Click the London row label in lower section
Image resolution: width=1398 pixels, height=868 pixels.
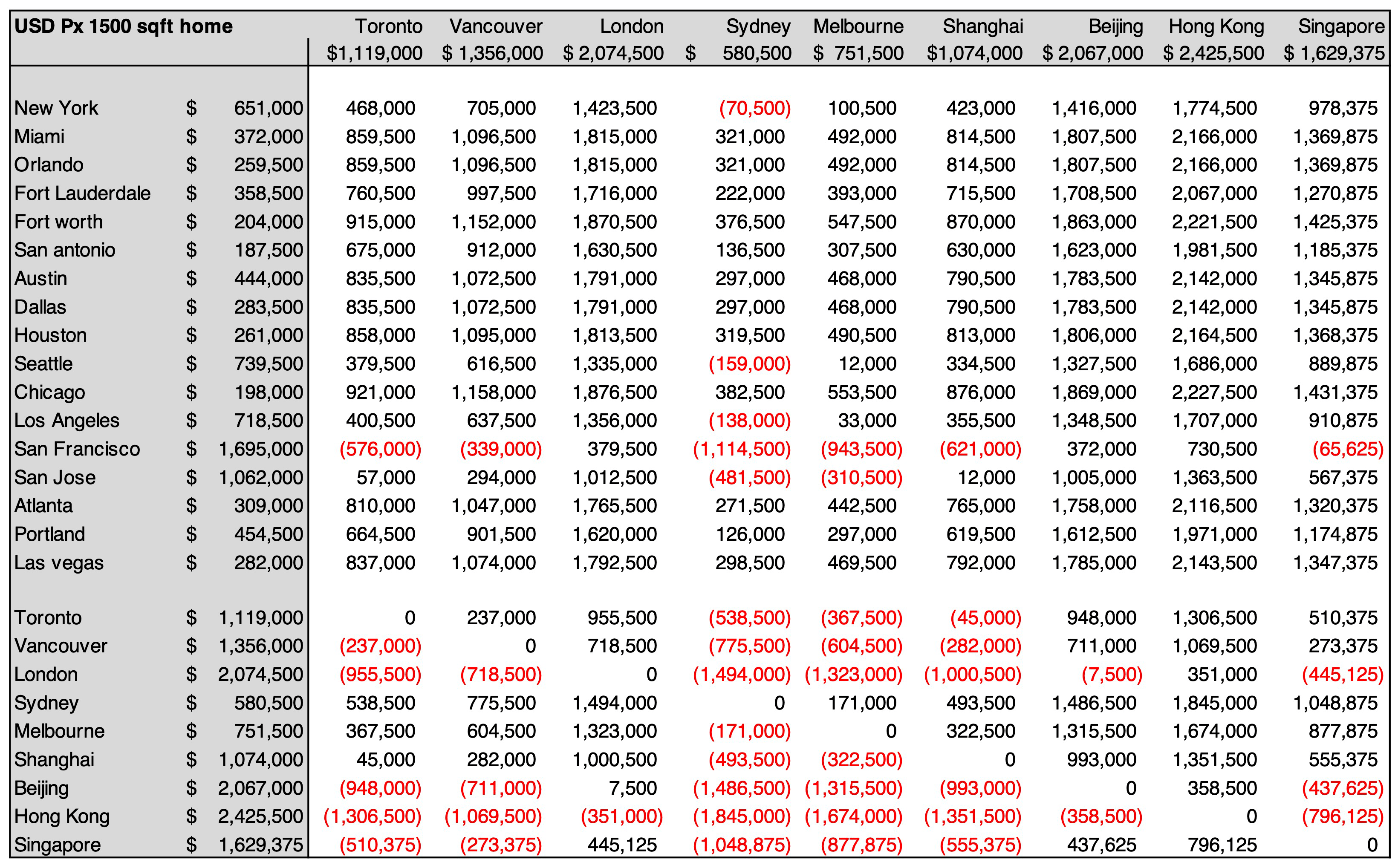point(46,675)
